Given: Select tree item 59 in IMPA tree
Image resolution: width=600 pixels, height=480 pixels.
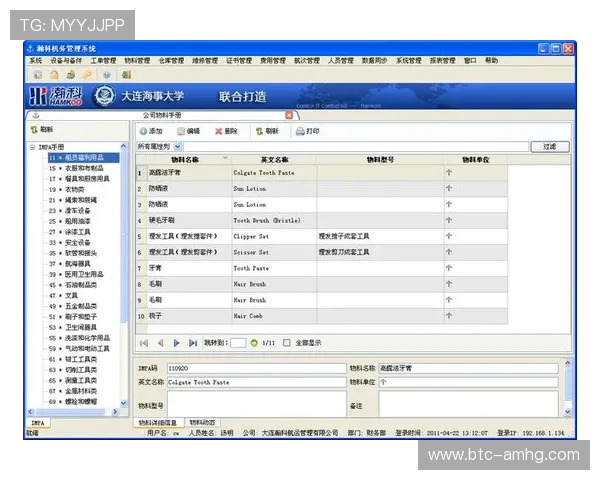Looking at the screenshot, I should (79, 349).
